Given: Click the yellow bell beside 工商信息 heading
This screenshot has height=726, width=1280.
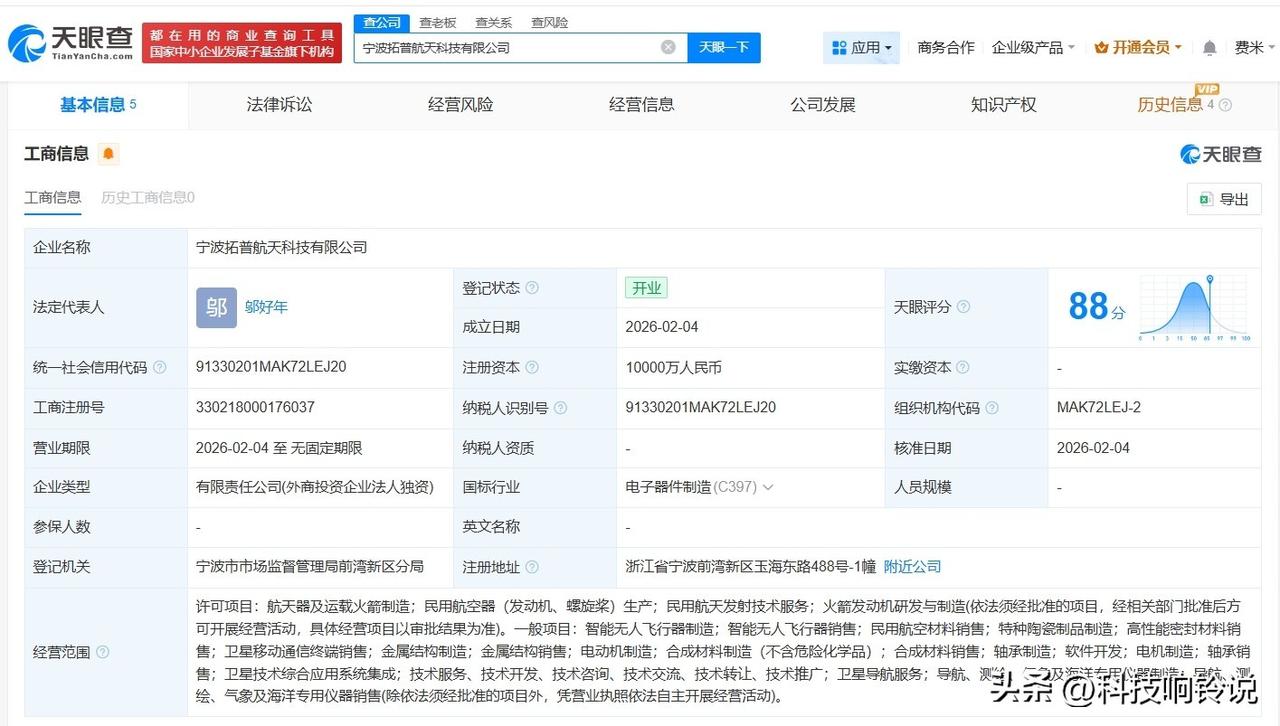Looking at the screenshot, I should coord(108,155).
